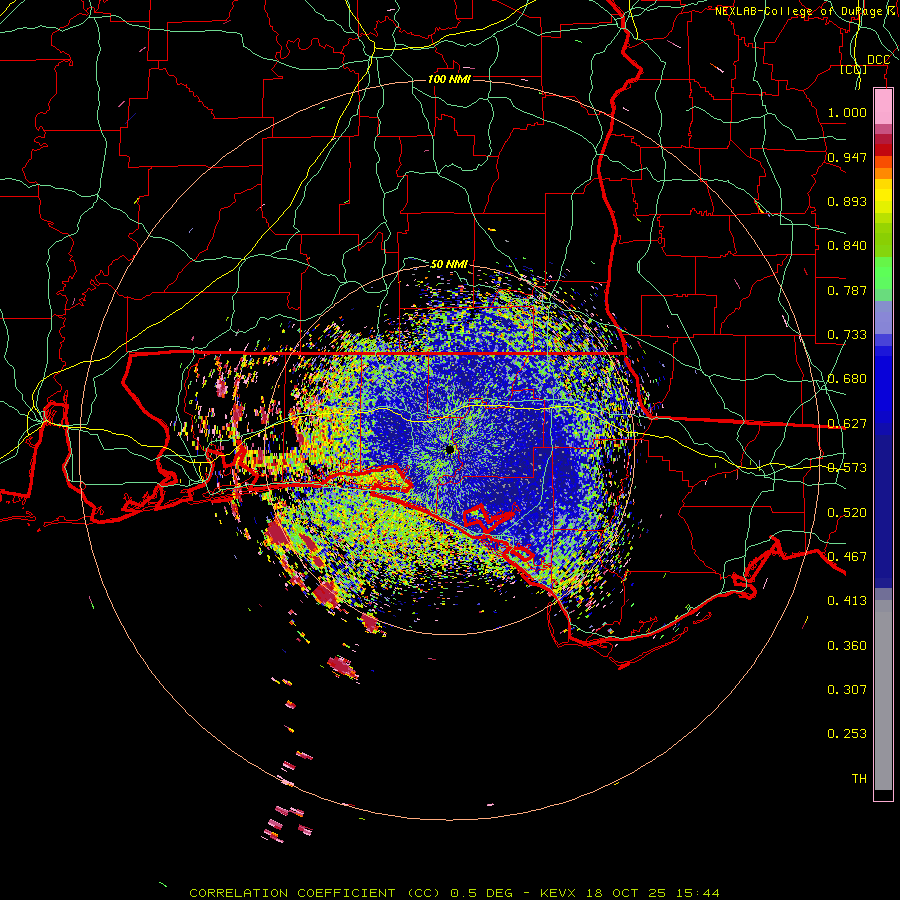Click the 0.253 scale value label
The height and width of the screenshot is (900, 900).
[x=847, y=734]
